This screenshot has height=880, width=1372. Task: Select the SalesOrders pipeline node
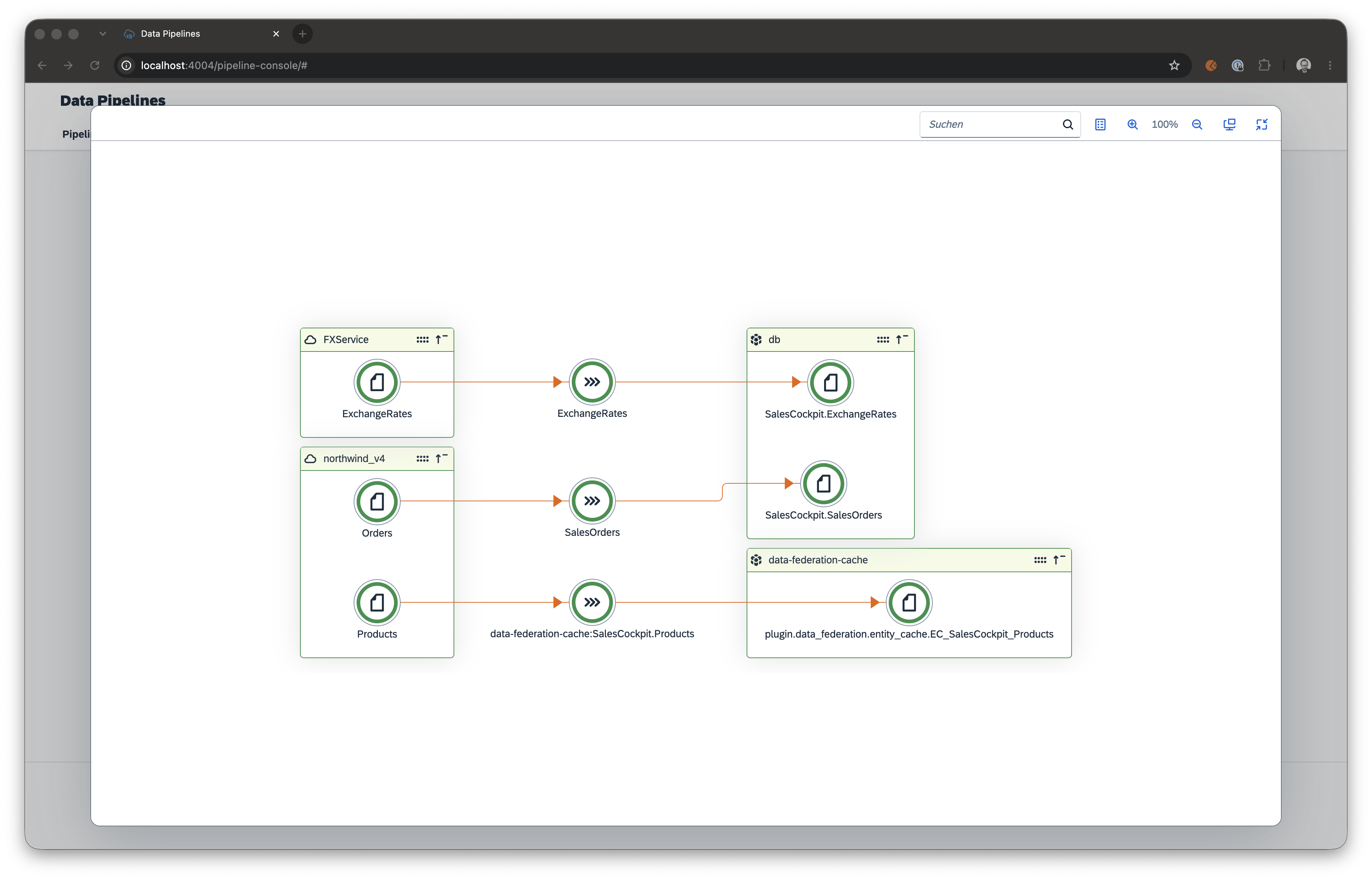[x=592, y=501]
